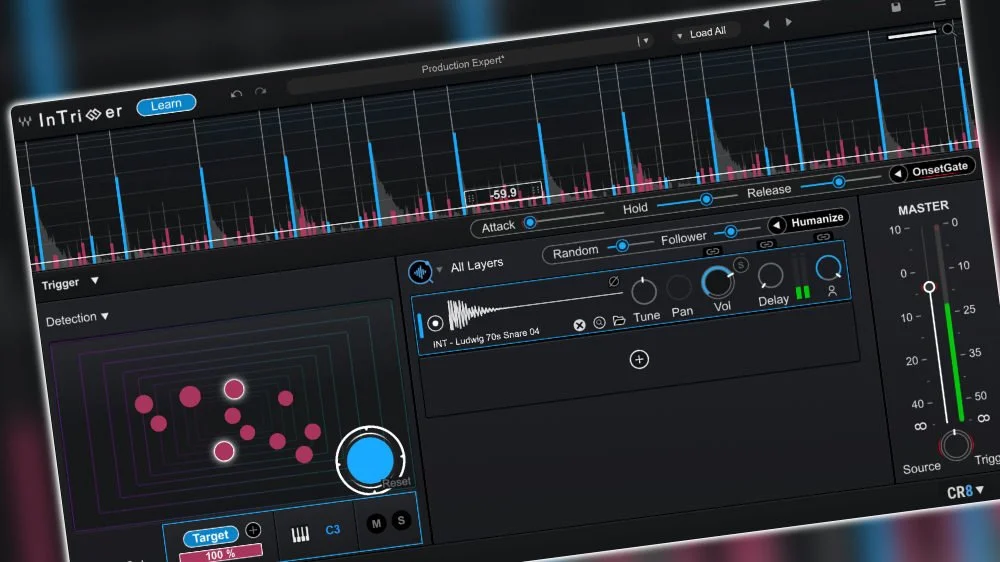This screenshot has width=1000, height=562.
Task: Toggle Learn mode on
Action: pos(166,105)
